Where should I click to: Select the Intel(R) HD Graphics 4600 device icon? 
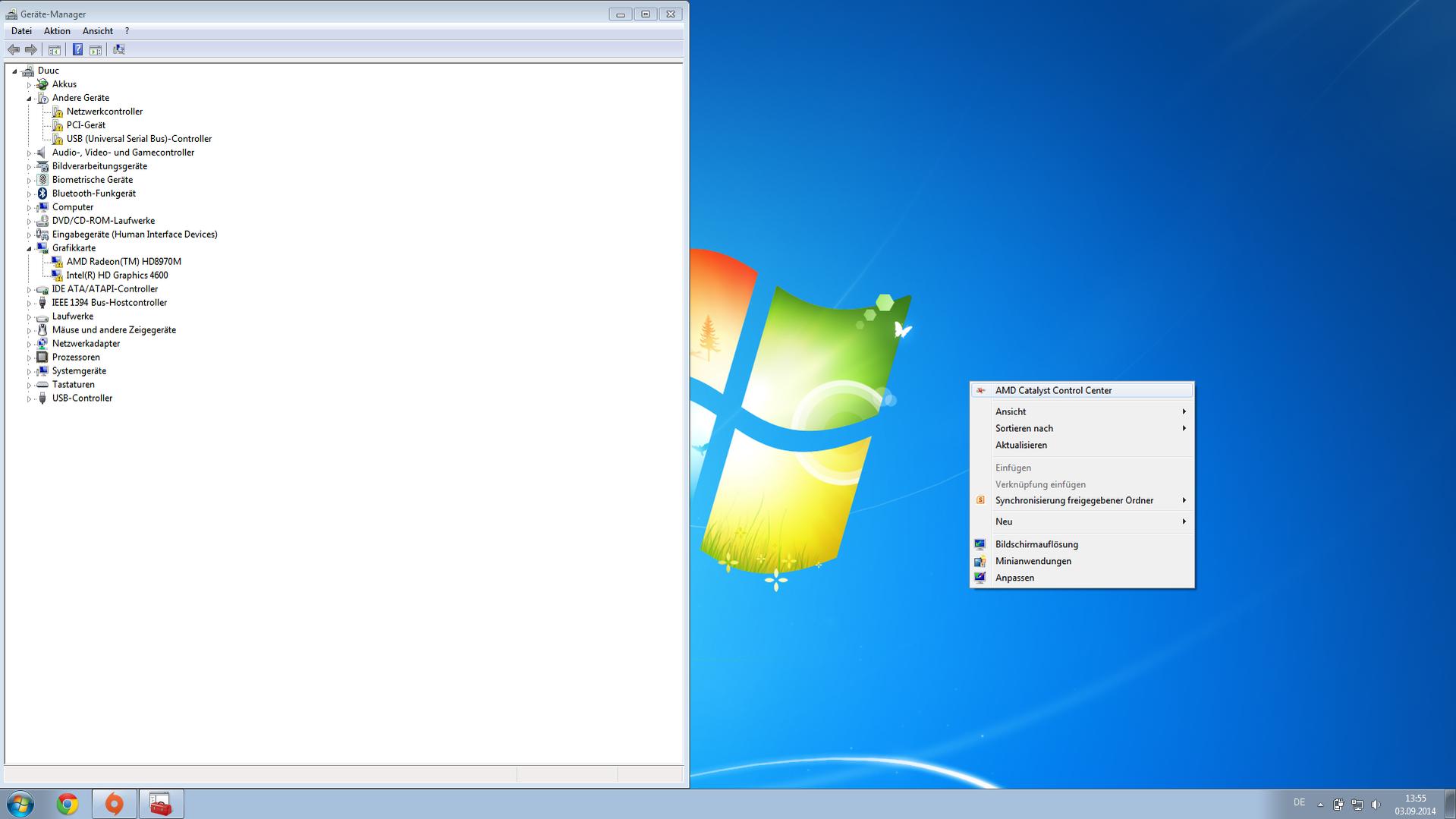click(x=57, y=276)
